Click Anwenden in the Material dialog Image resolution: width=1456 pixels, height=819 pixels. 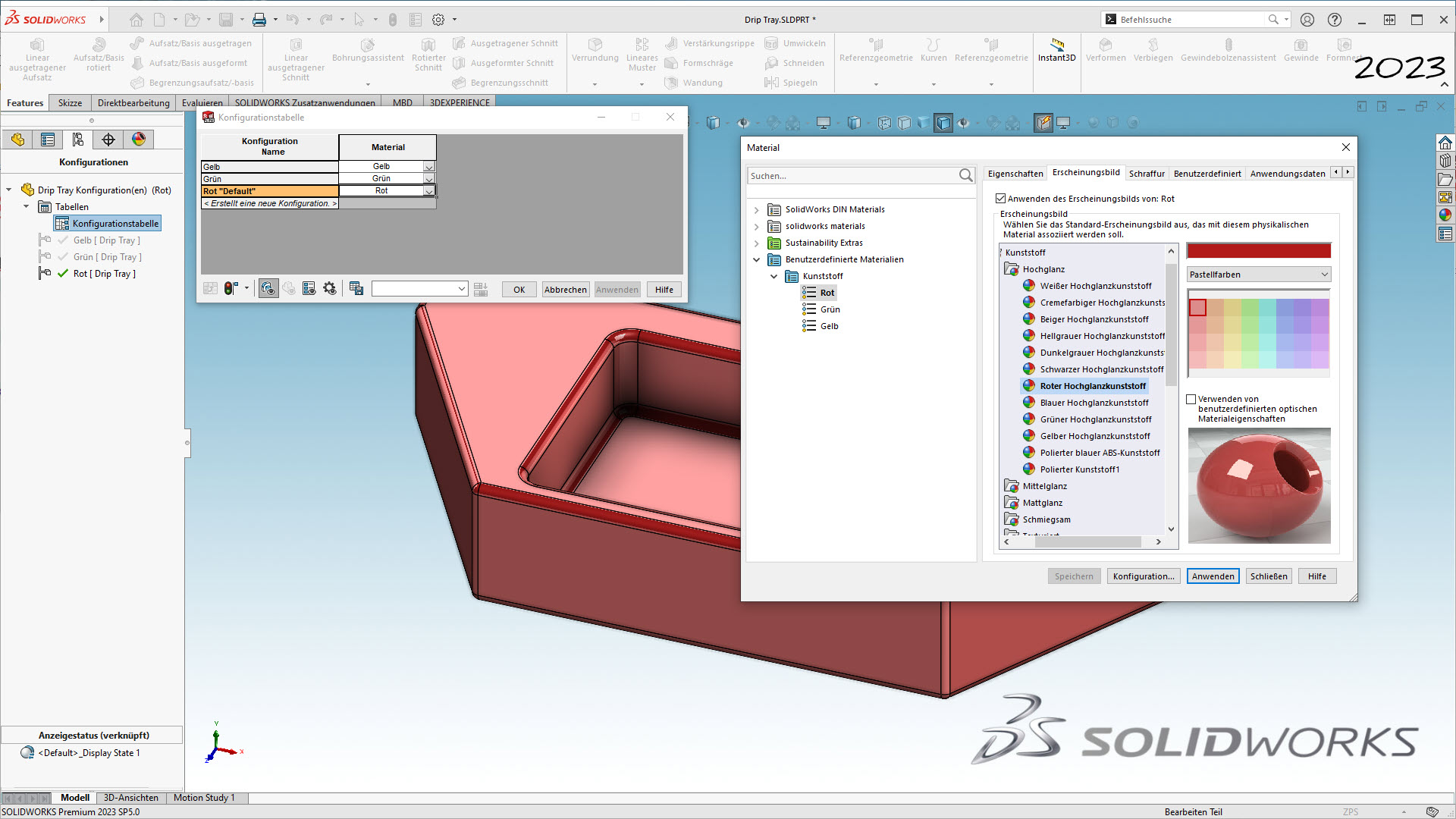coord(1213,576)
